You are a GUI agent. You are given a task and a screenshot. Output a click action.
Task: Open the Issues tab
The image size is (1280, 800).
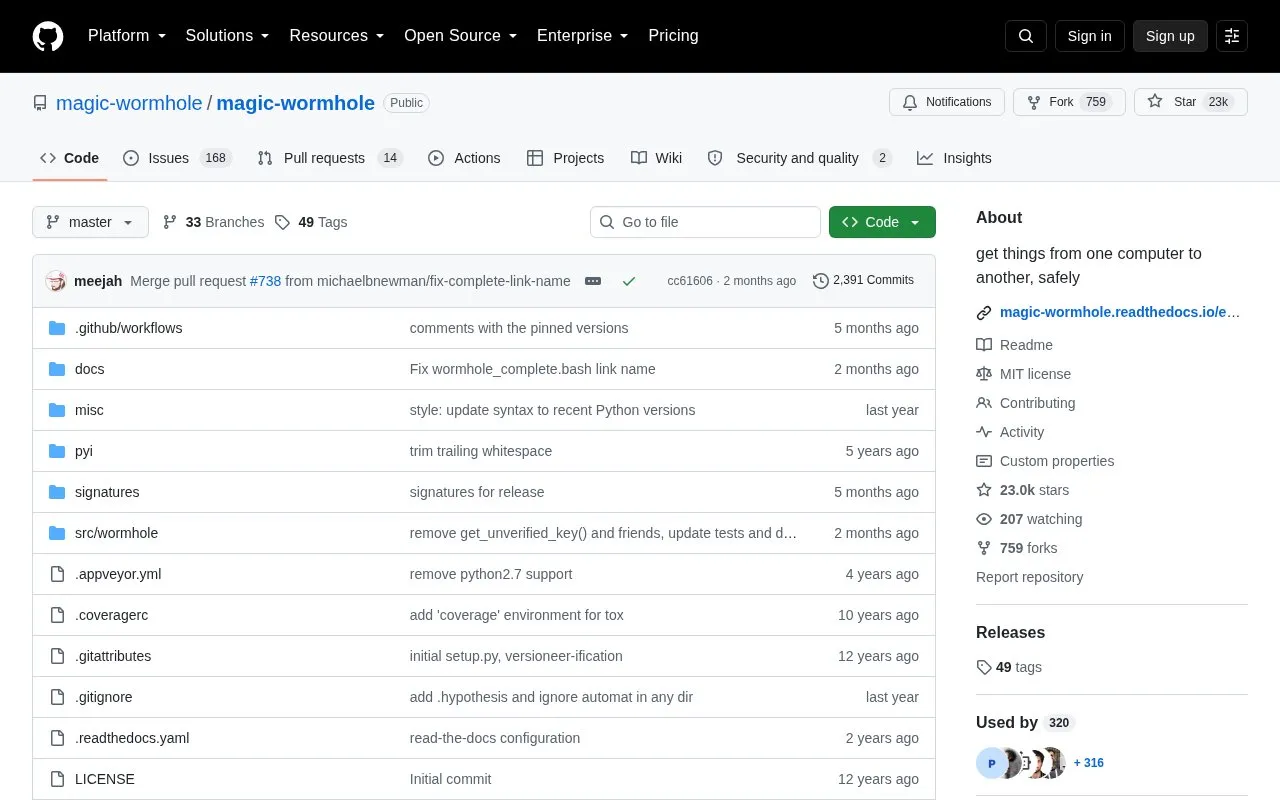177,158
